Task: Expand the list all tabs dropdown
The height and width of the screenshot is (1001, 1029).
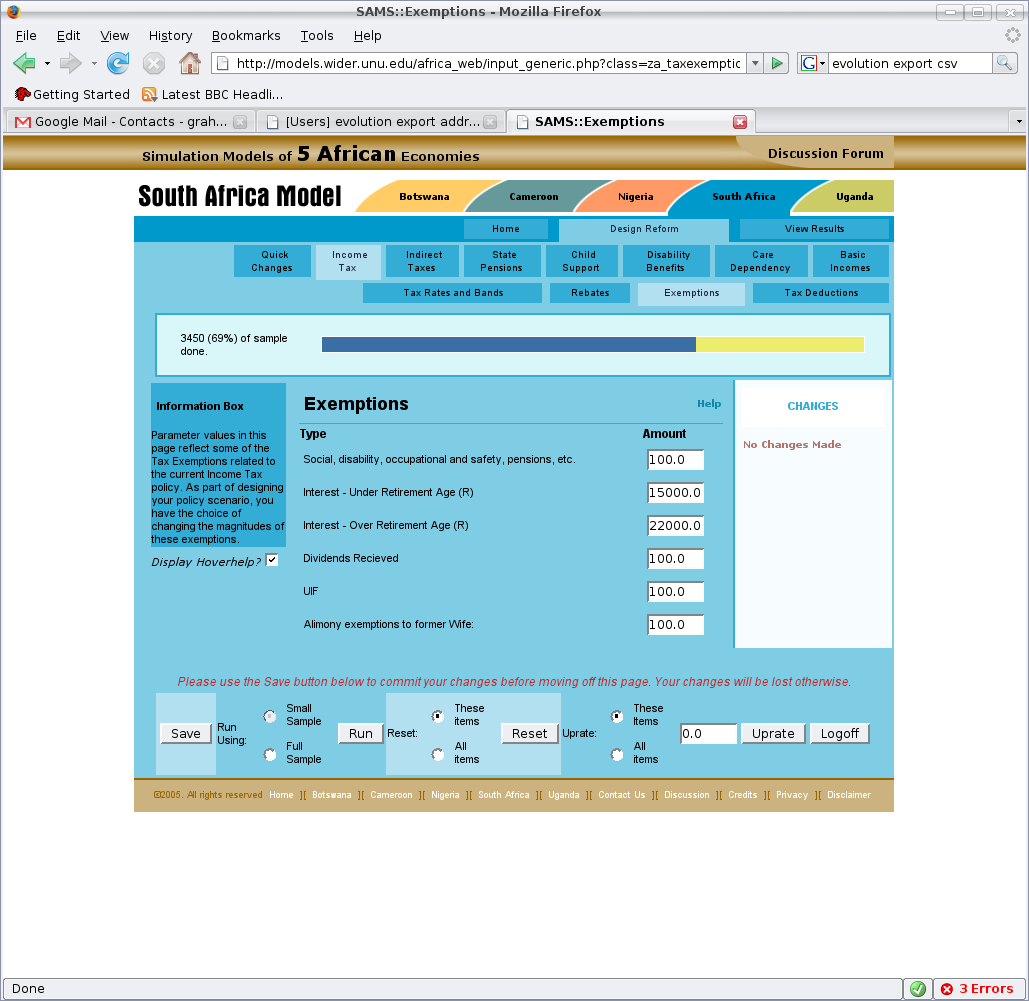Action: (1018, 122)
